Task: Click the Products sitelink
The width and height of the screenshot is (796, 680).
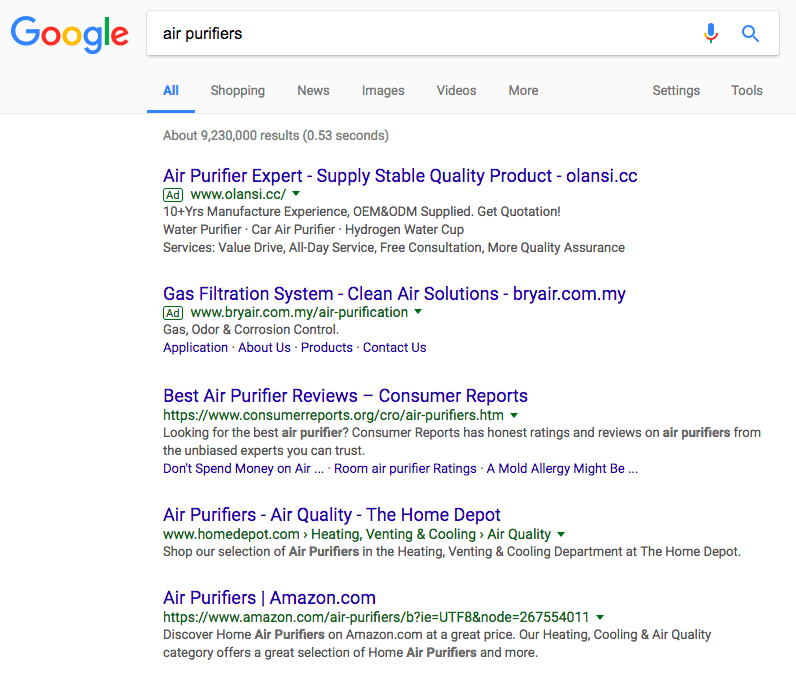Action: click(x=326, y=347)
